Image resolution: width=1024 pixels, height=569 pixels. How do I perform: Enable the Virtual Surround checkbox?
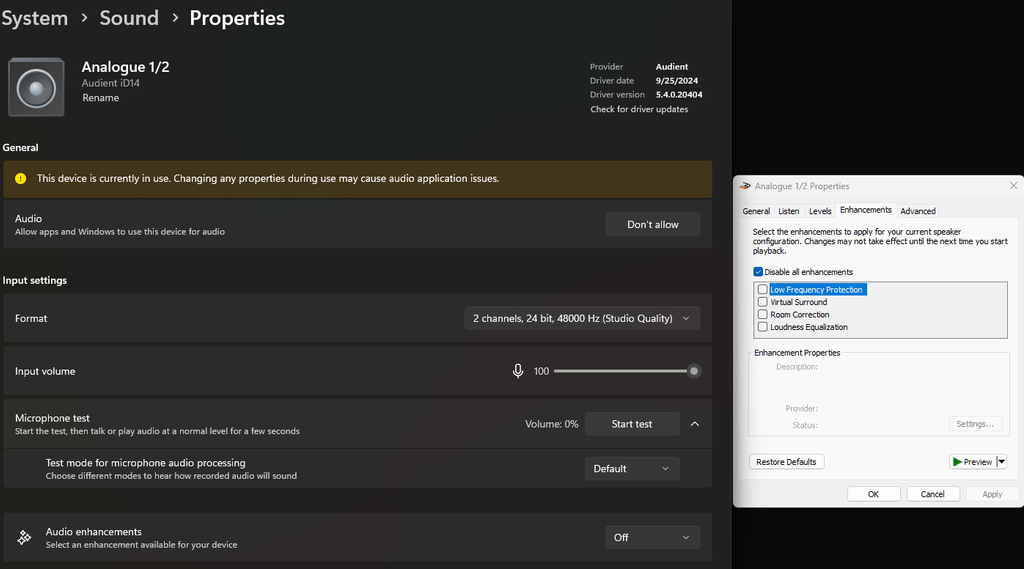(763, 302)
